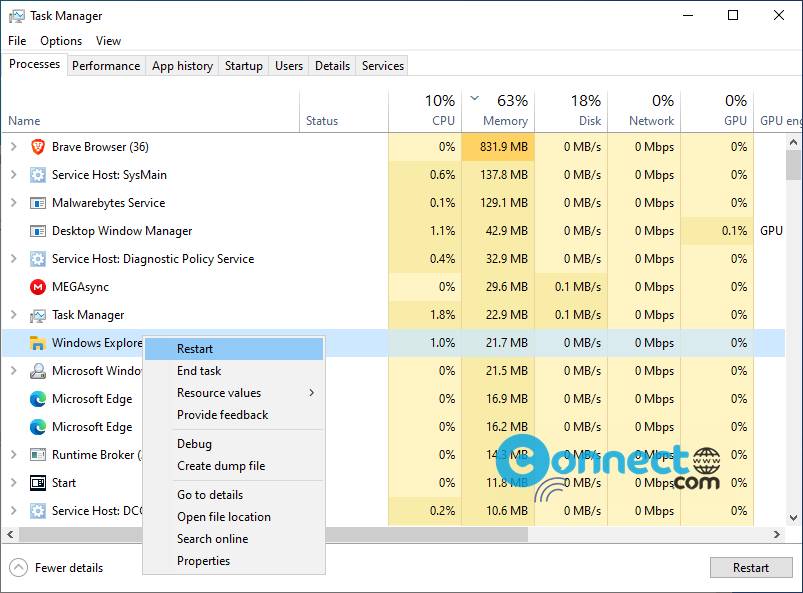The width and height of the screenshot is (803, 593).
Task: Click the Malwarebytes Service icon
Action: (38, 203)
